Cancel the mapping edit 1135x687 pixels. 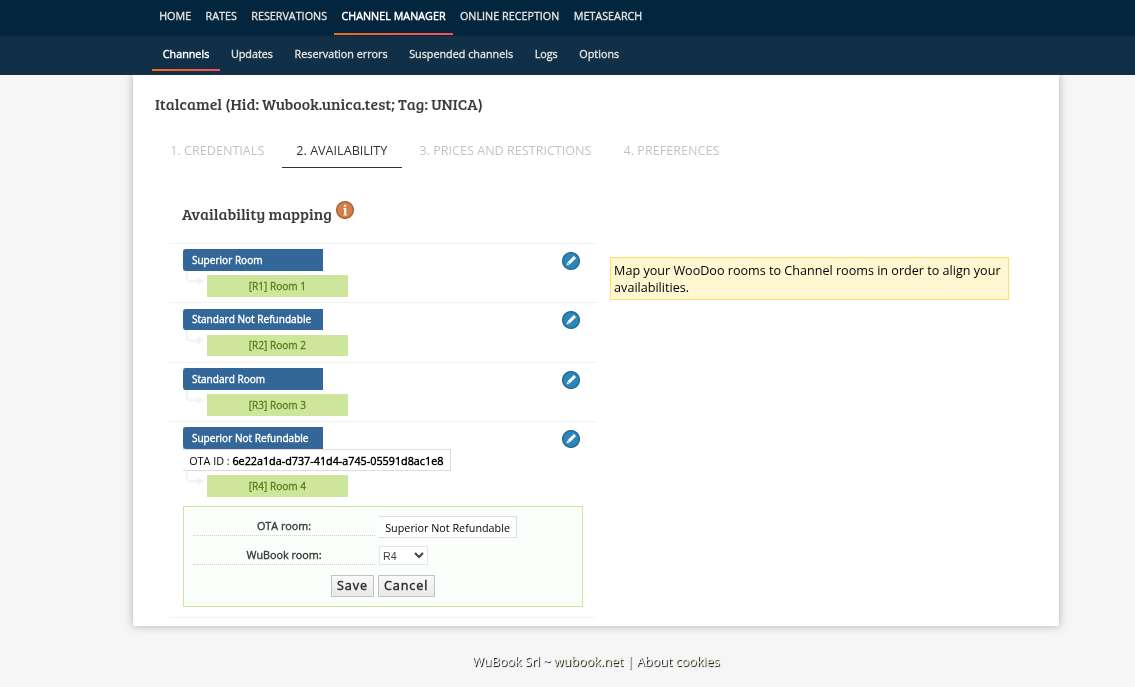(x=405, y=586)
